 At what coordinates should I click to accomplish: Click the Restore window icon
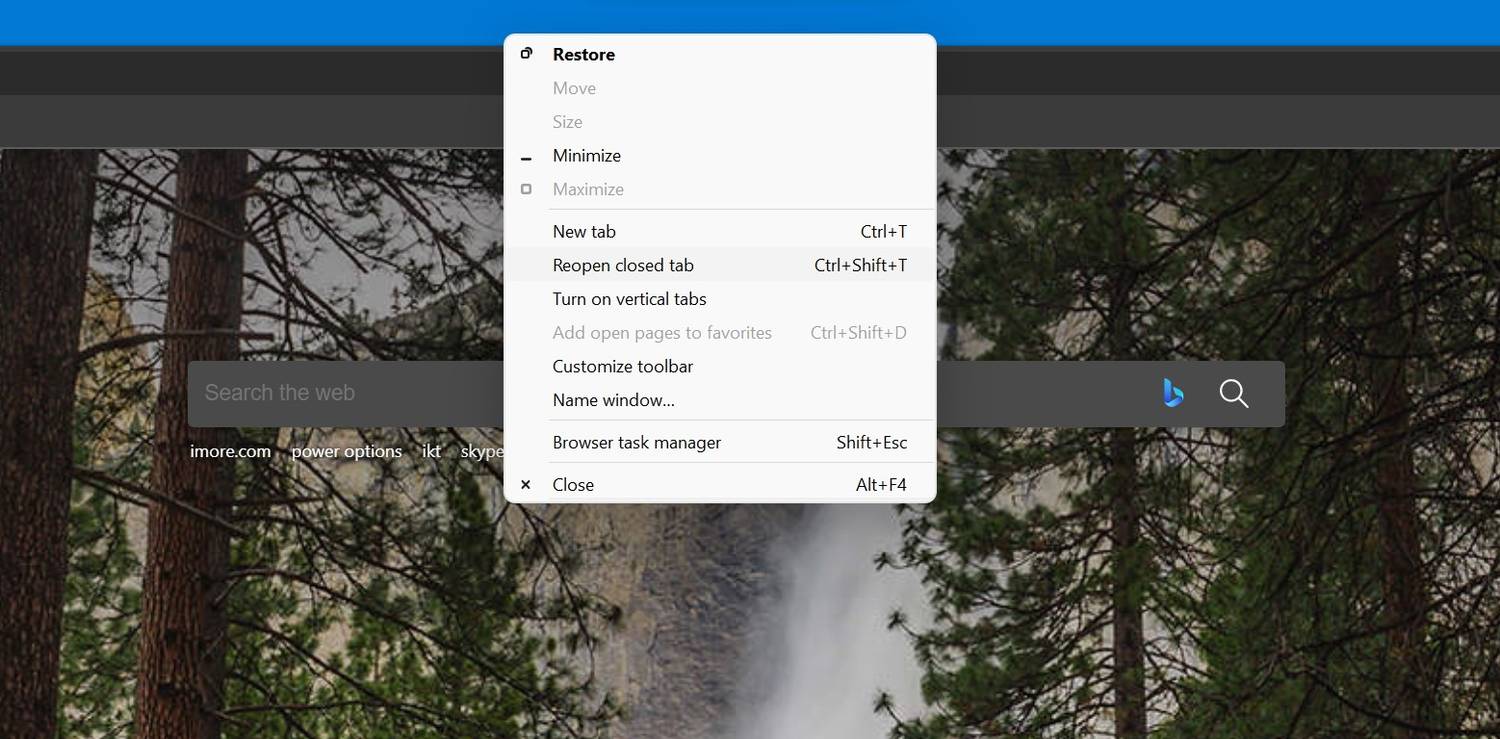[x=526, y=53]
